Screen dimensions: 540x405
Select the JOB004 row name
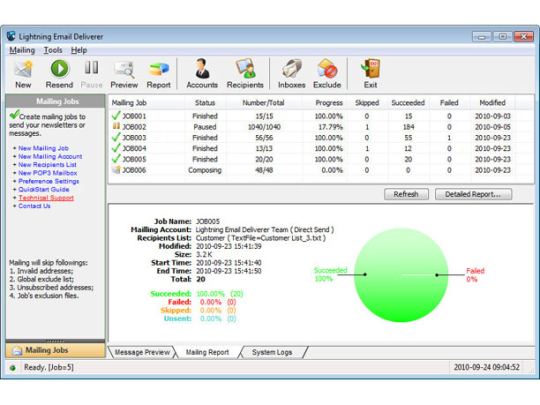[134, 148]
